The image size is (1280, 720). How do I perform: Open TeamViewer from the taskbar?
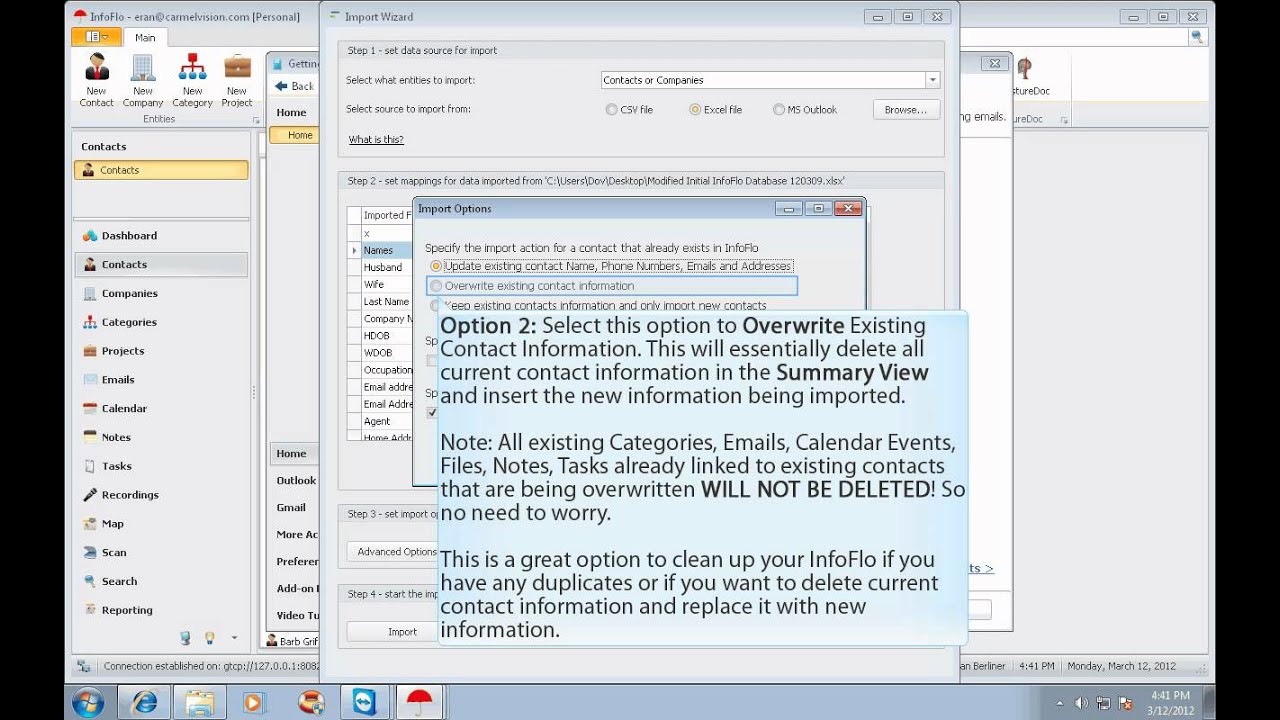point(365,702)
